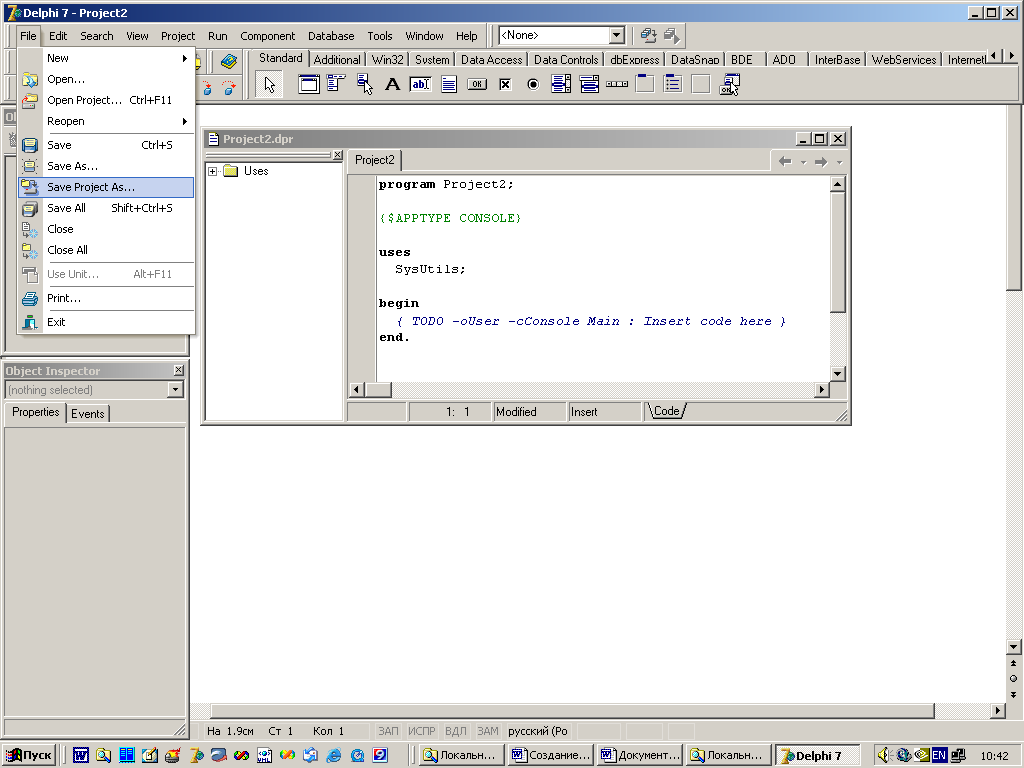Click the Code tab at editor bottom
The width and height of the screenshot is (1024, 768).
point(667,411)
